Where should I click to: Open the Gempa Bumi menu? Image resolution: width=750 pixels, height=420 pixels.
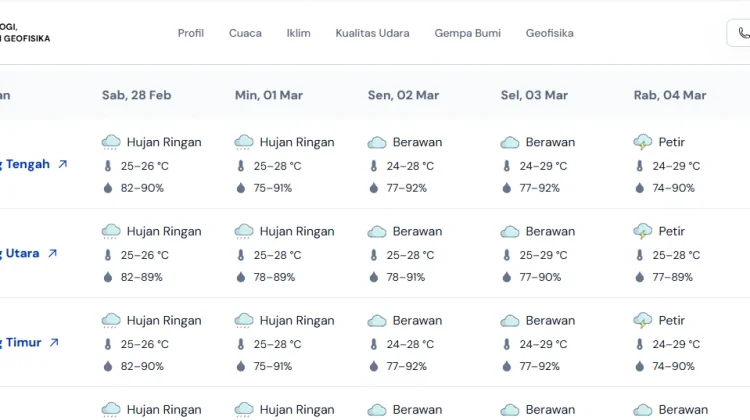click(x=468, y=33)
